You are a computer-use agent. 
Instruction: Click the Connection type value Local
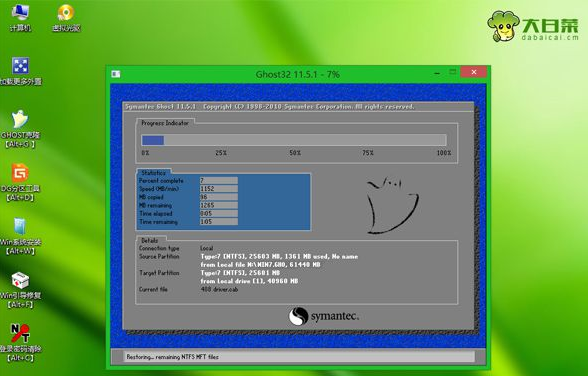207,248
